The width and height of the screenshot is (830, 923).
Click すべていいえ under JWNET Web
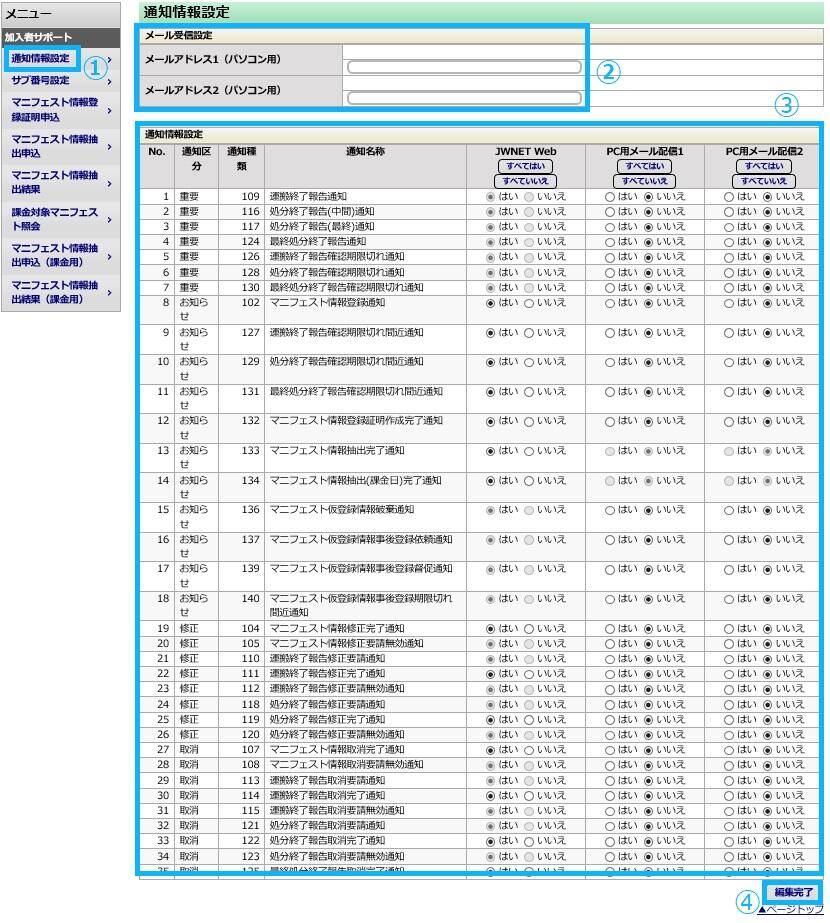[x=526, y=181]
